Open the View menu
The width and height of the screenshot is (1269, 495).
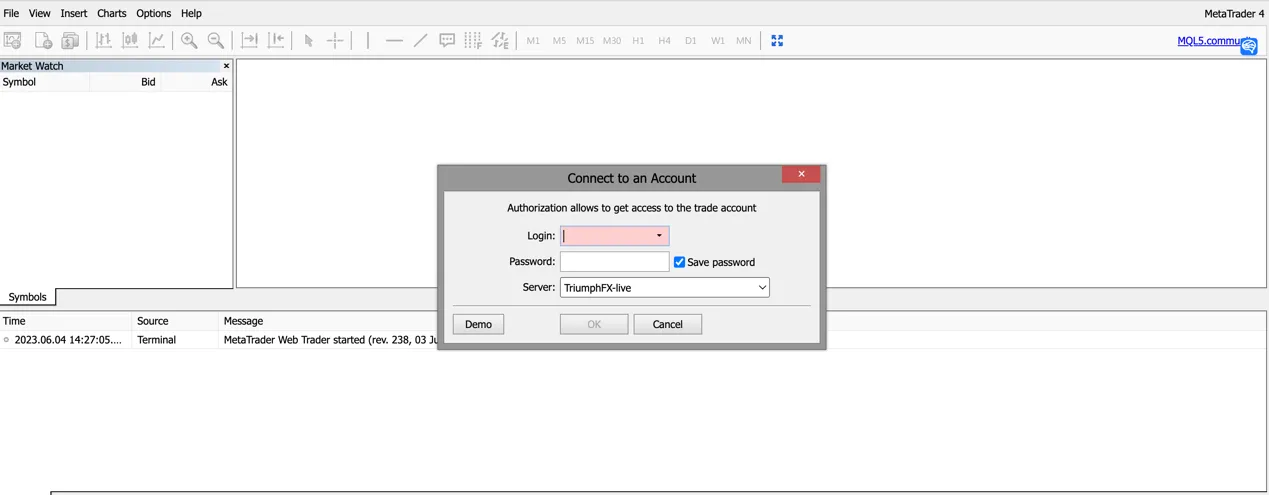coord(39,13)
